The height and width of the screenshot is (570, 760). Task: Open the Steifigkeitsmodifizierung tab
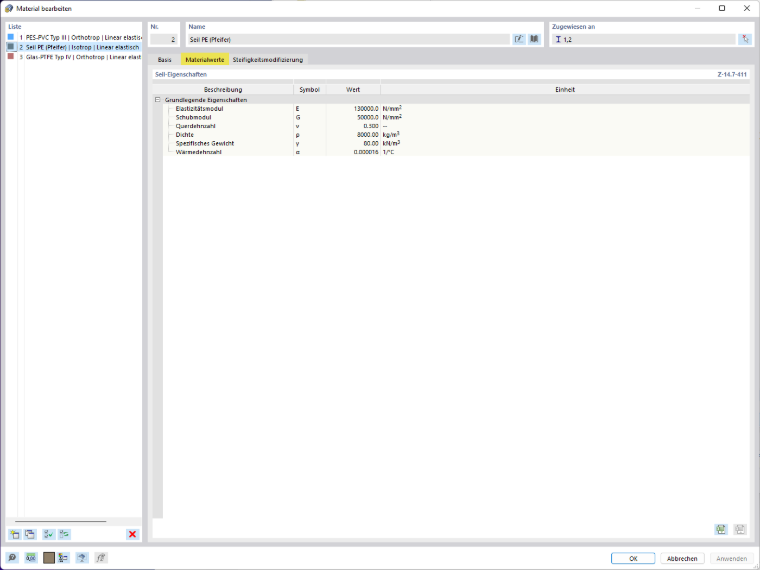tap(268, 60)
